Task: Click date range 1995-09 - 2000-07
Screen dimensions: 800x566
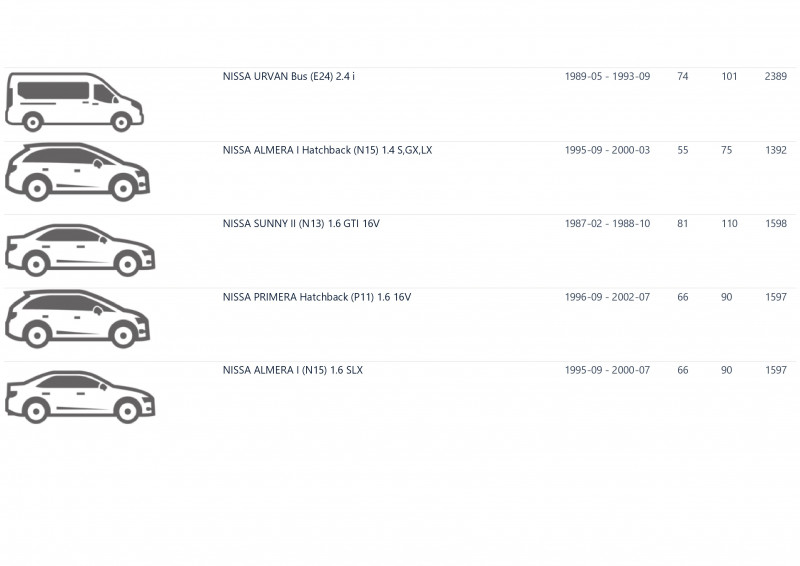Action: (607, 371)
